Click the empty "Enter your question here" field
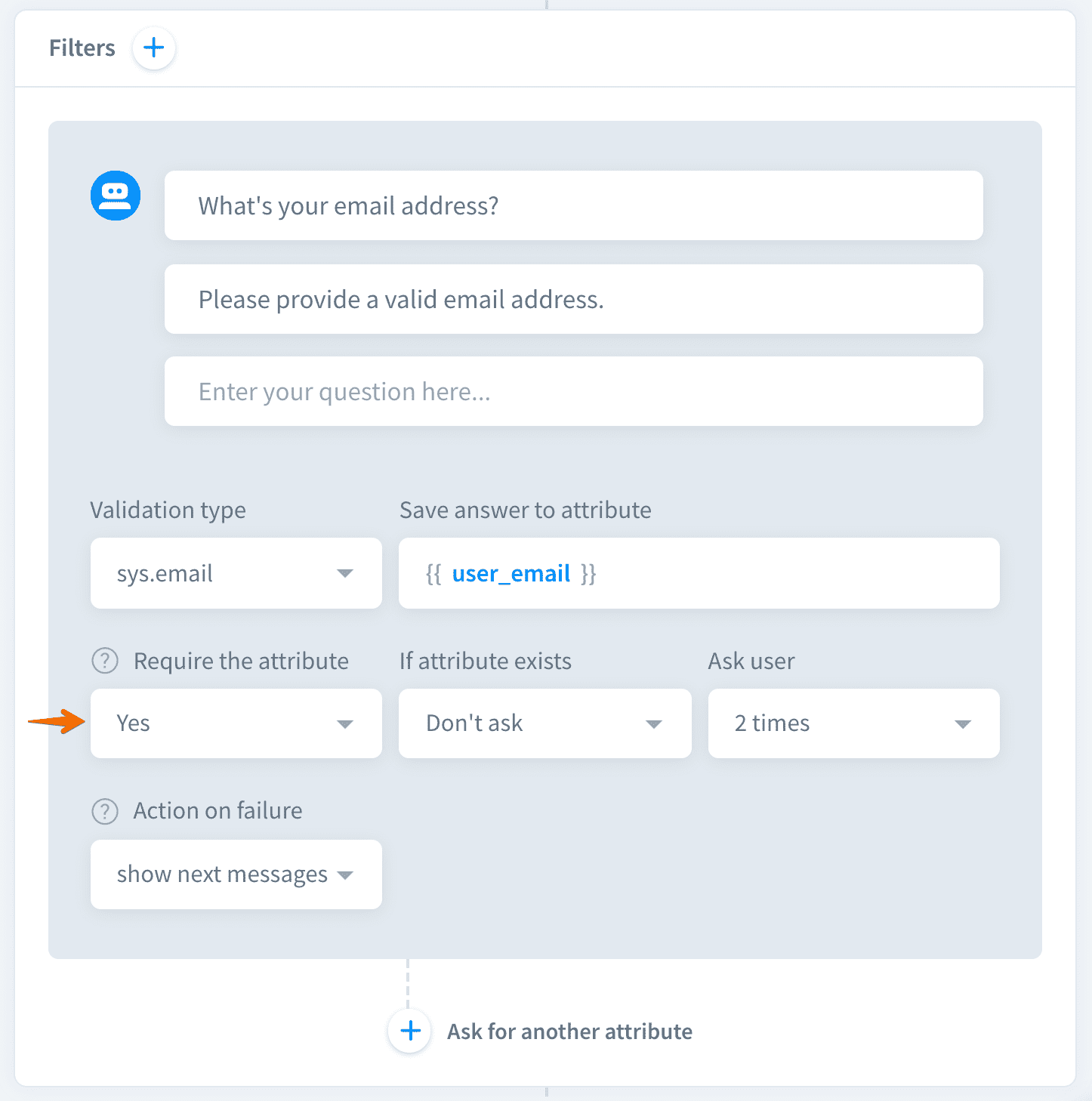 [x=573, y=391]
